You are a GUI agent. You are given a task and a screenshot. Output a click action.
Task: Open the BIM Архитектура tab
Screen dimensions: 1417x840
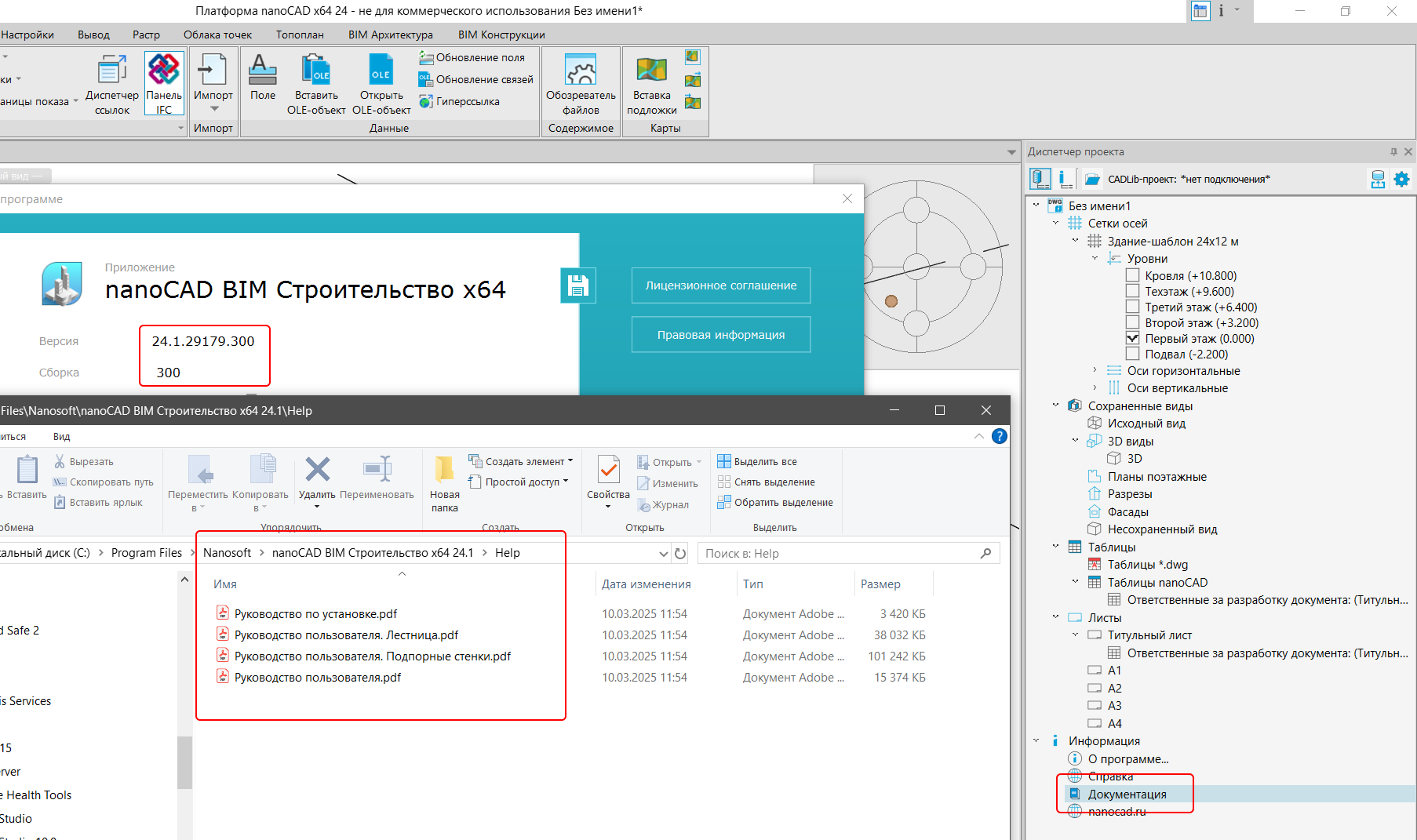tap(391, 35)
